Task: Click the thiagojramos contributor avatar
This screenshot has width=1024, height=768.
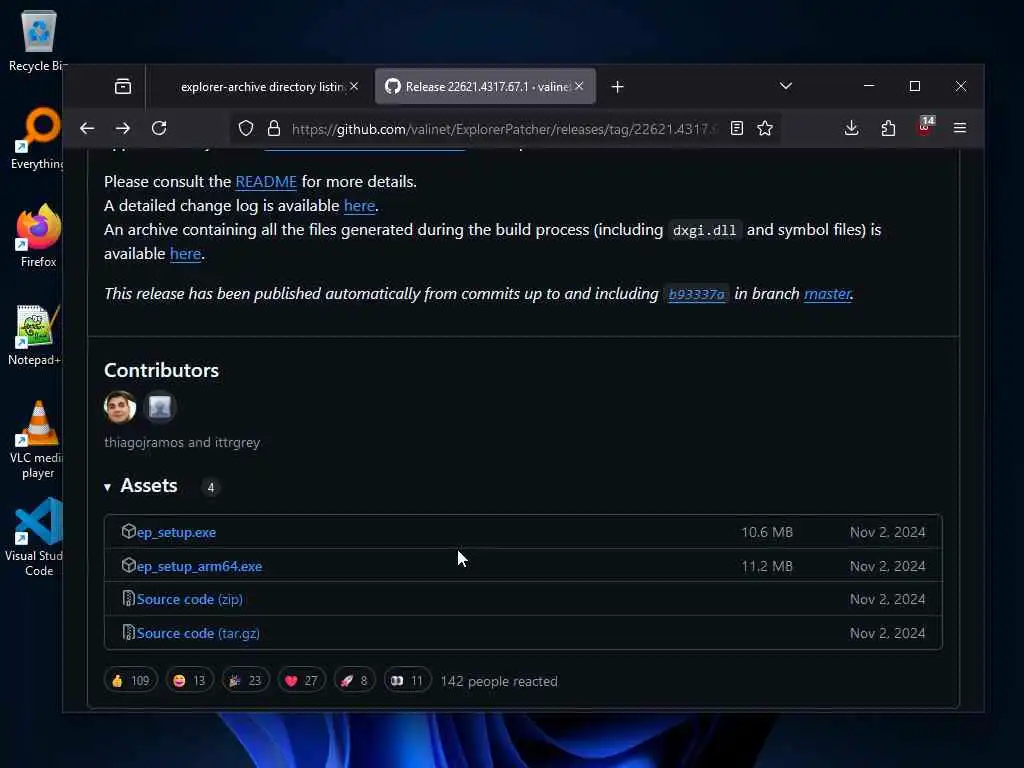Action: pos(120,407)
